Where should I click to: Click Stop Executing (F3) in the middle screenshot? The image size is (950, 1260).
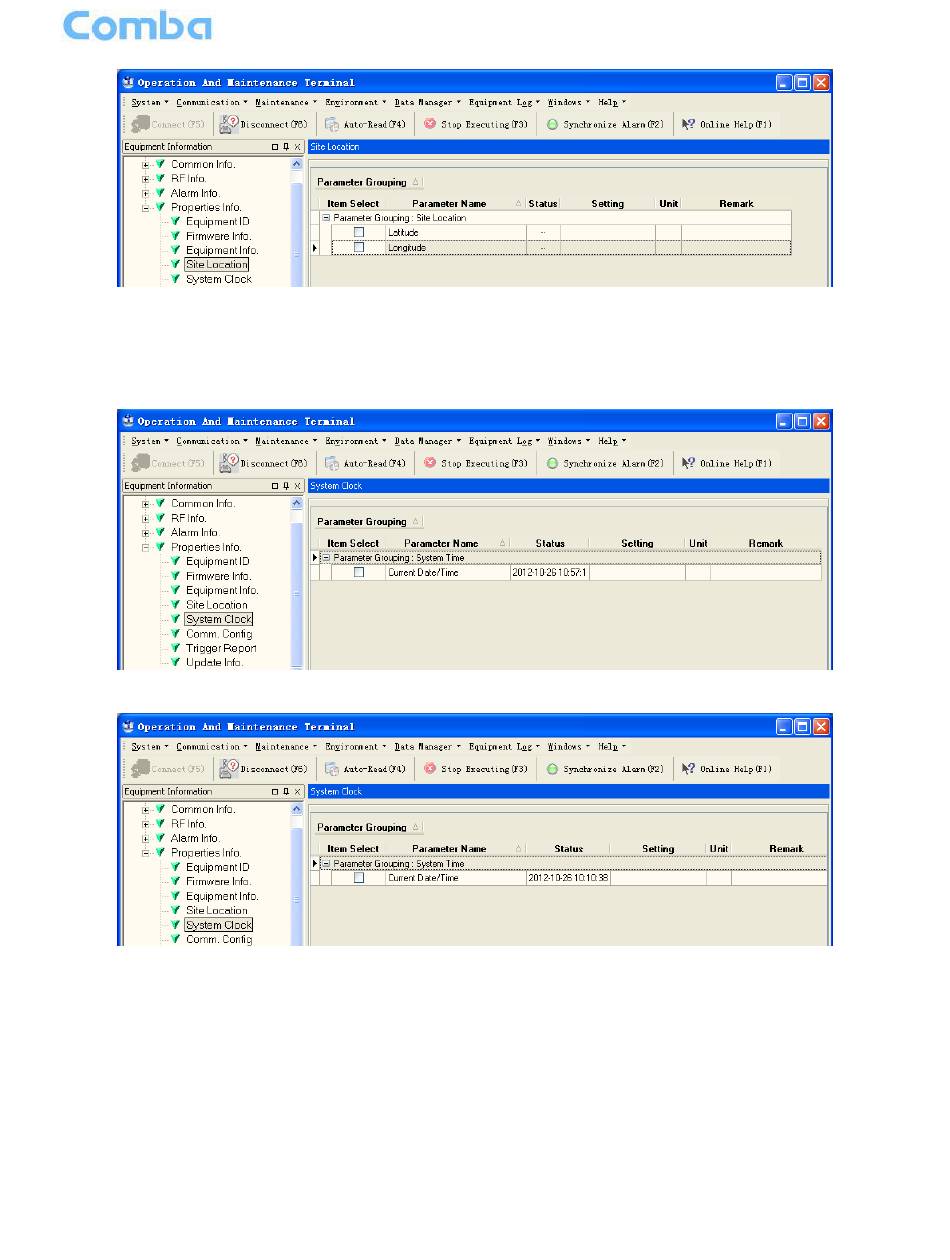(x=476, y=464)
